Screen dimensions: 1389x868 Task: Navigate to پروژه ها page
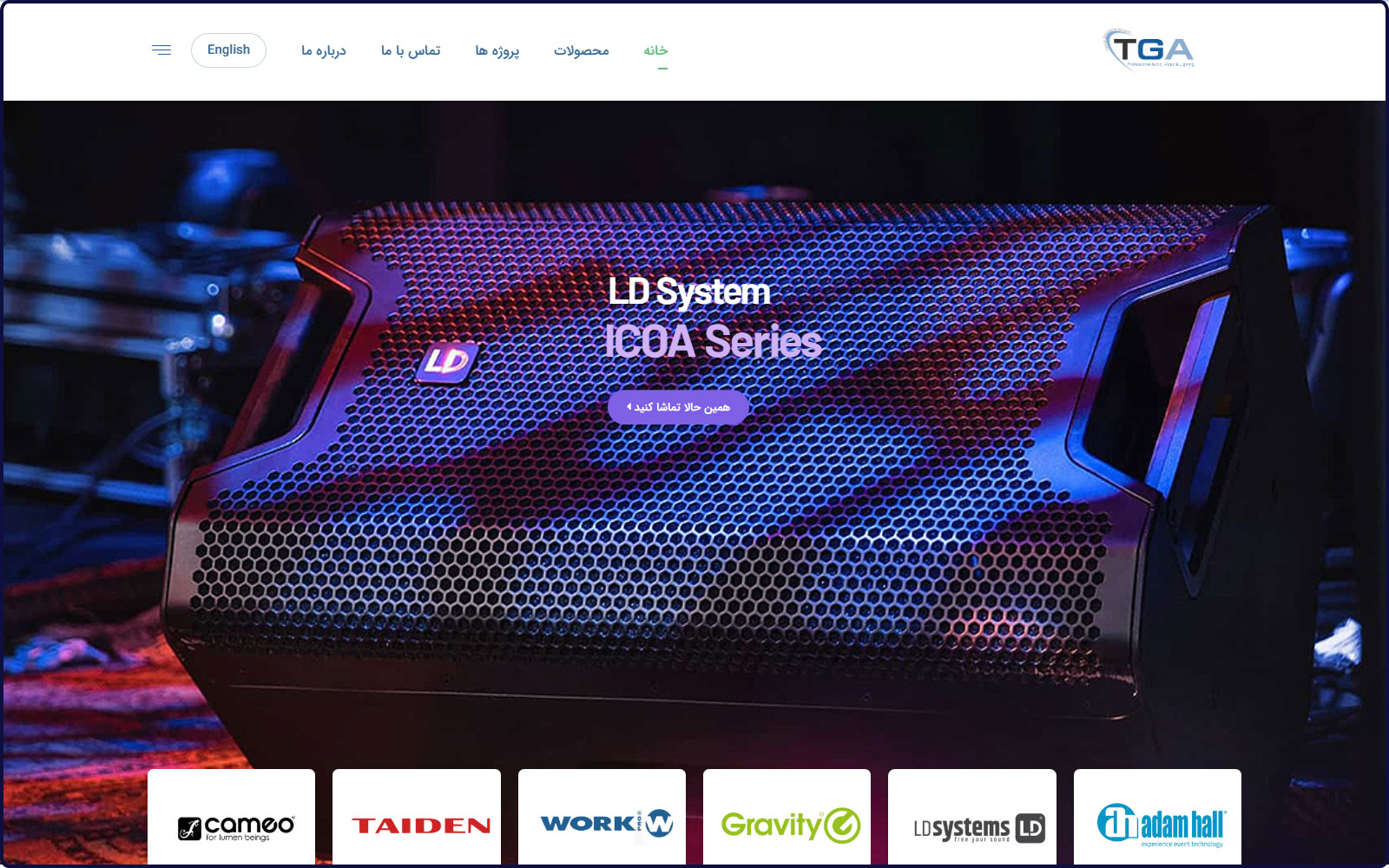click(497, 50)
